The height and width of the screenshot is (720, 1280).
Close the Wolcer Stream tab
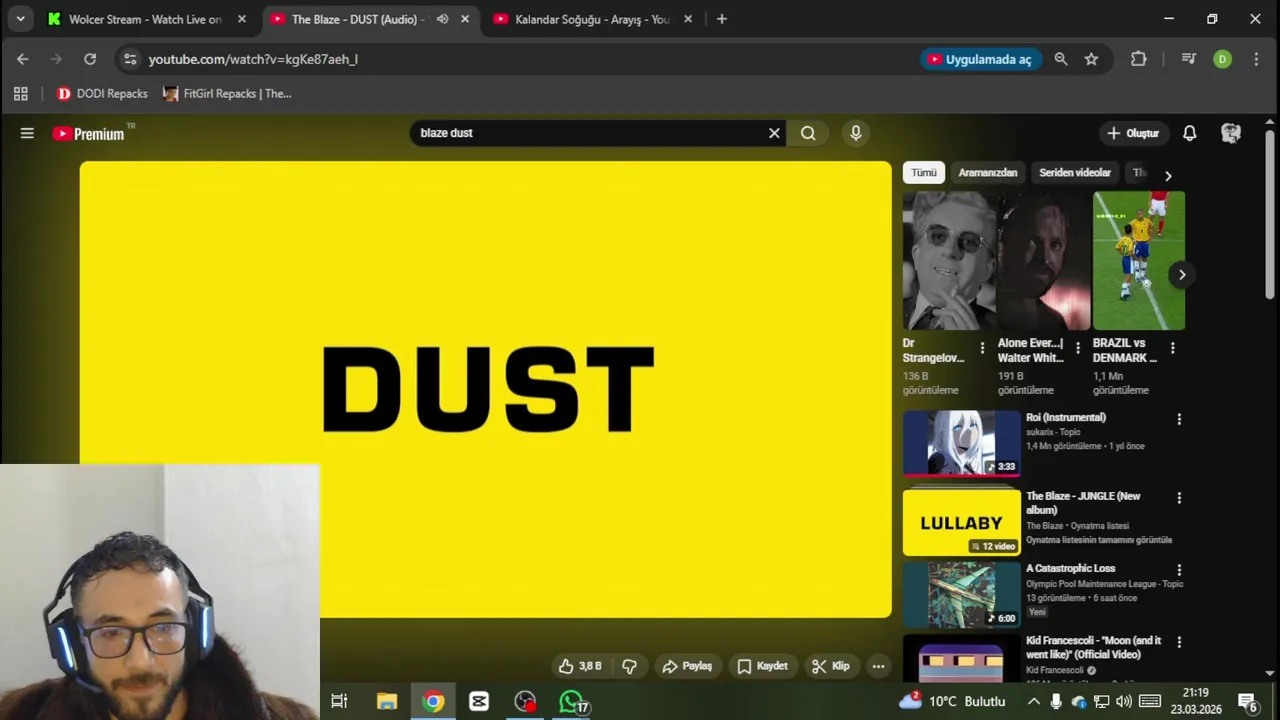241,19
